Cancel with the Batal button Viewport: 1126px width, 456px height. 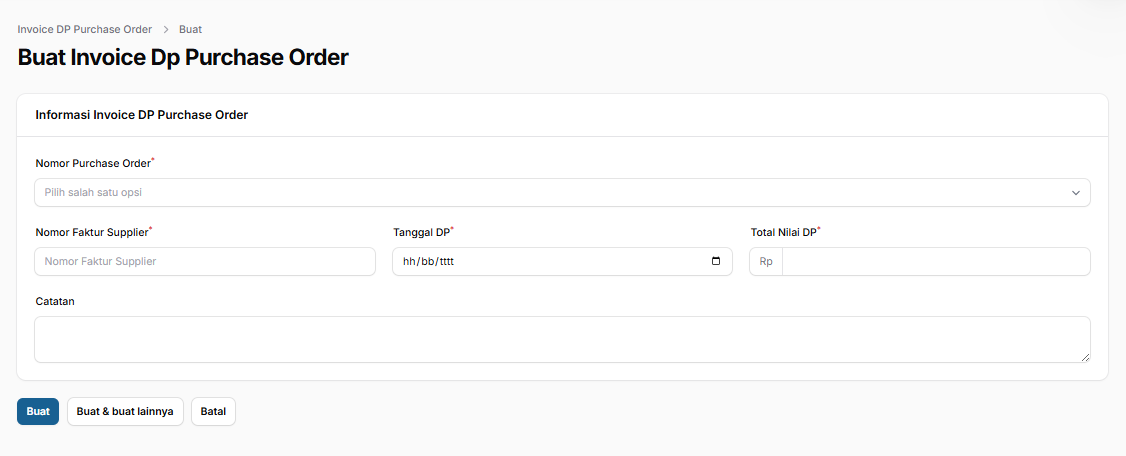(213, 411)
